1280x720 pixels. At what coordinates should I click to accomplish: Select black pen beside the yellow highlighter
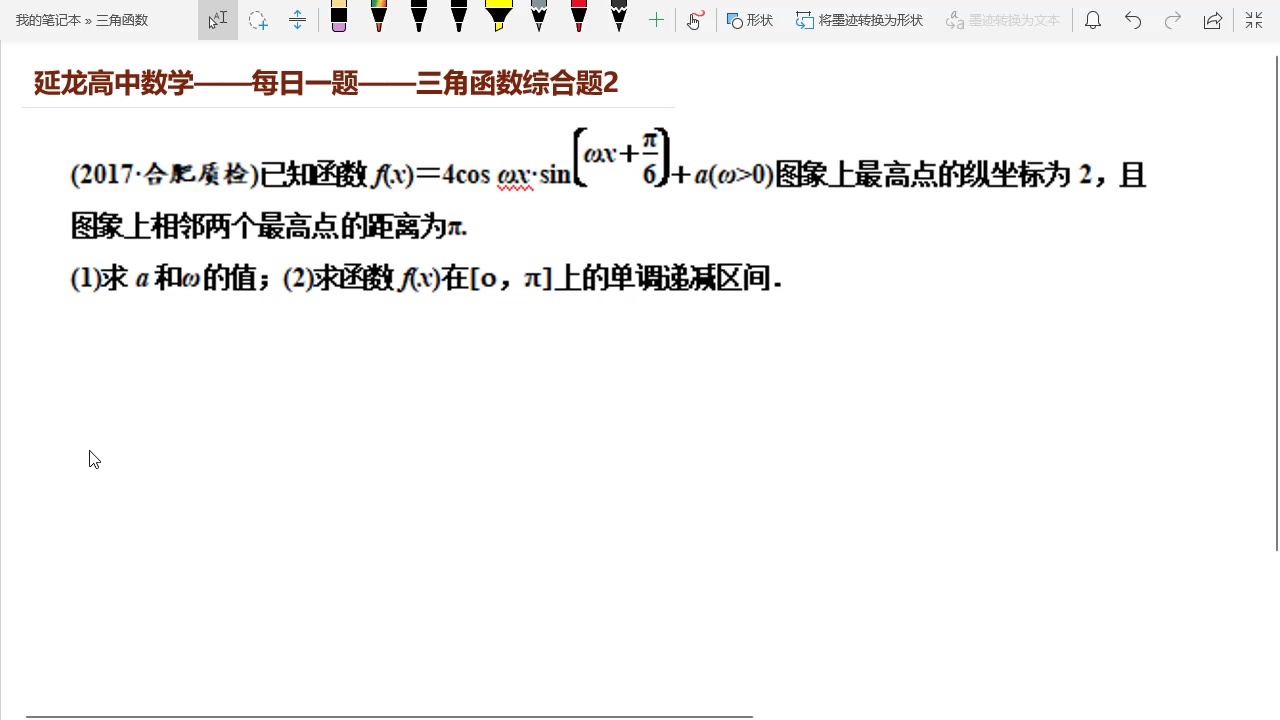pos(459,18)
